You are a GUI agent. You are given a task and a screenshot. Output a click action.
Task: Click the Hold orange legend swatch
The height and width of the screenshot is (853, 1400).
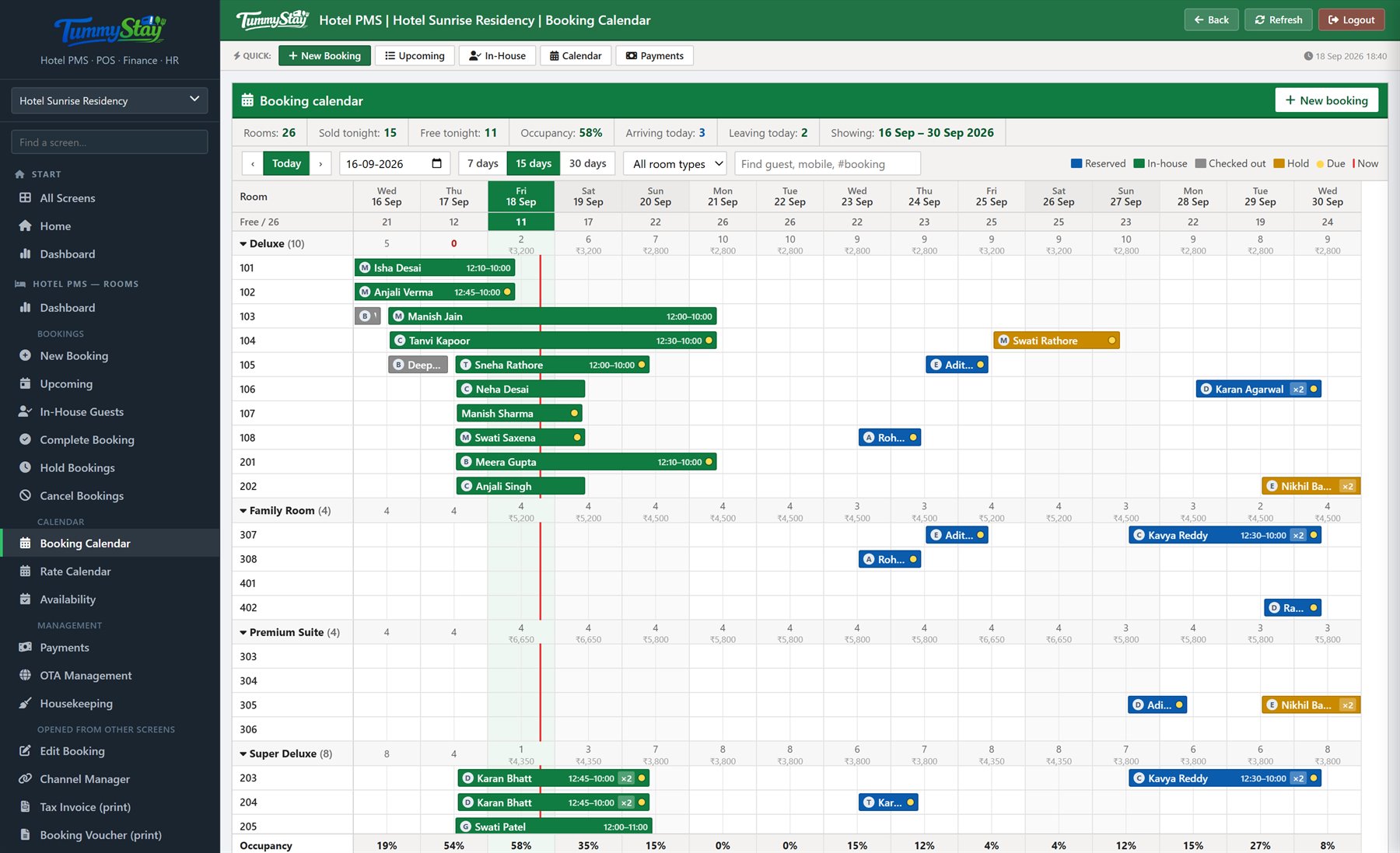pyautogui.click(x=1279, y=163)
